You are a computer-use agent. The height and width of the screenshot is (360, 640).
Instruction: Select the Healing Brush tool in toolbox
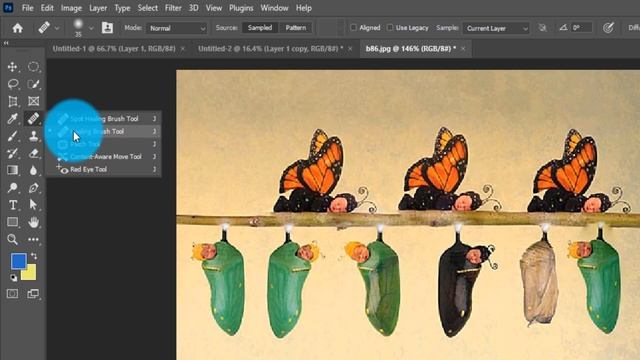coord(33,118)
